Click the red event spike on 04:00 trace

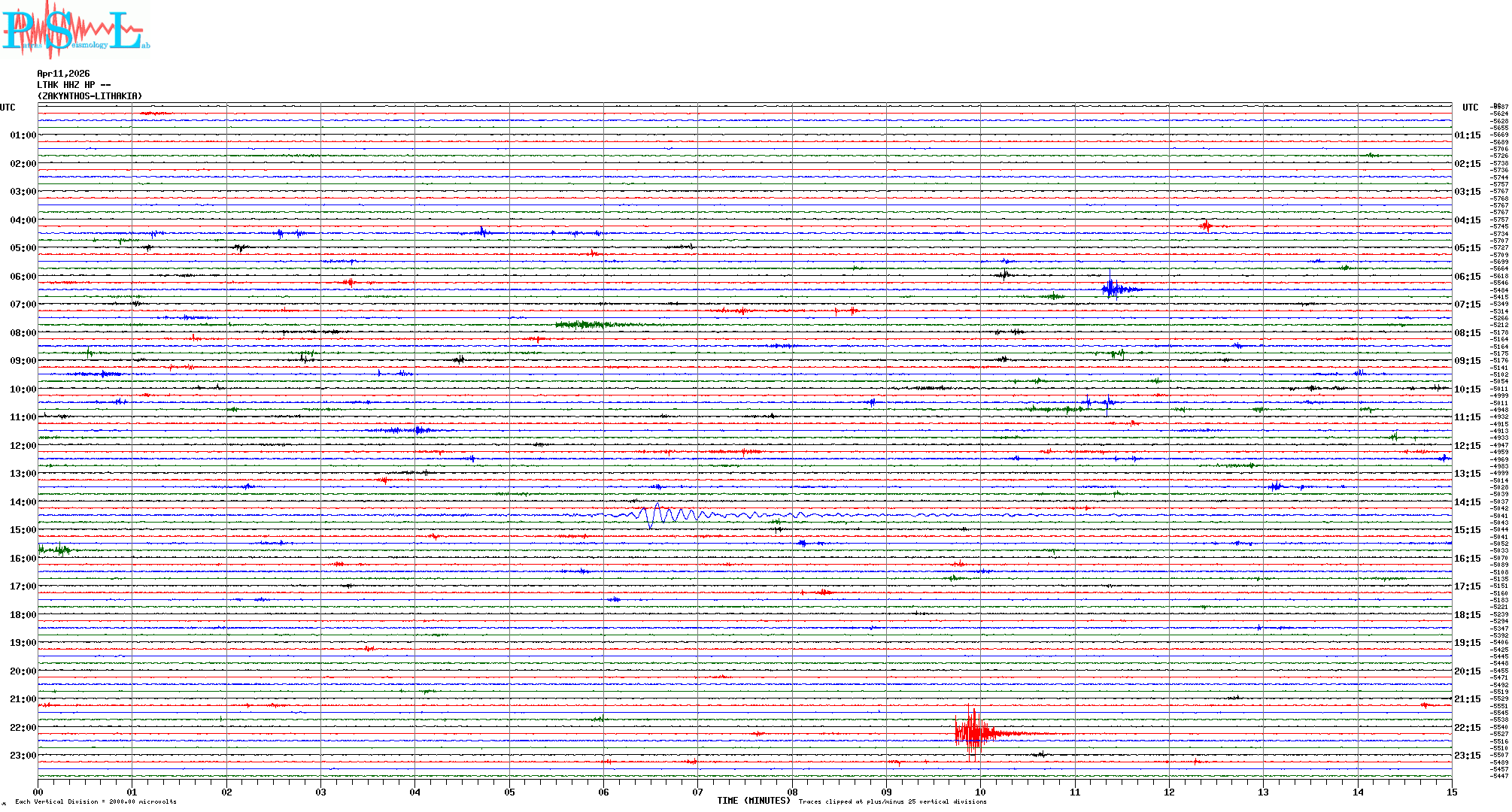(x=1206, y=226)
